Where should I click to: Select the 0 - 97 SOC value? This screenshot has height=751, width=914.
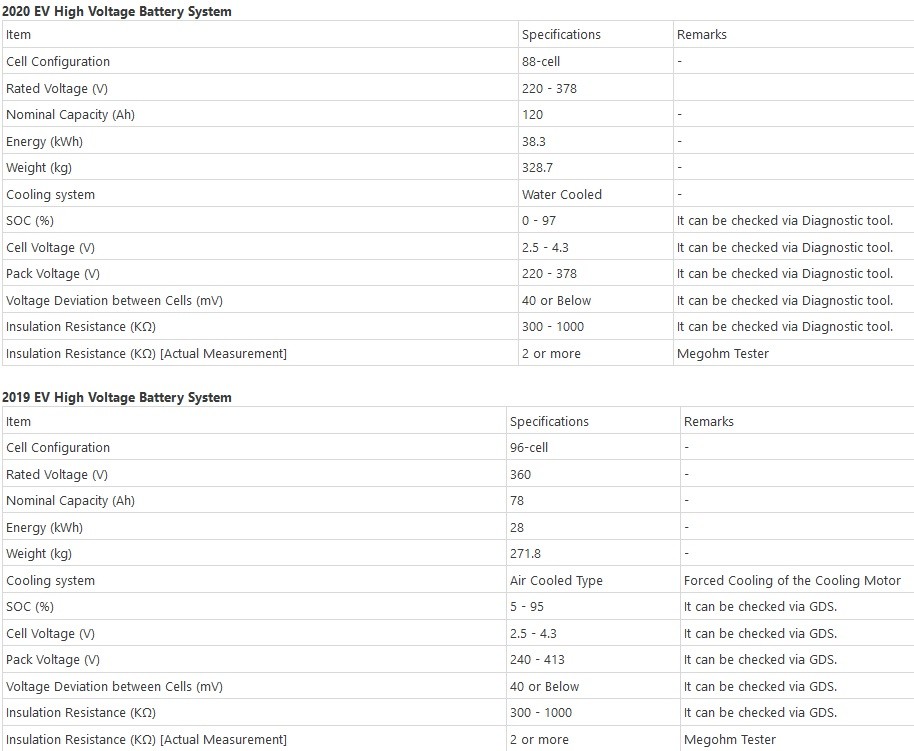click(x=540, y=220)
